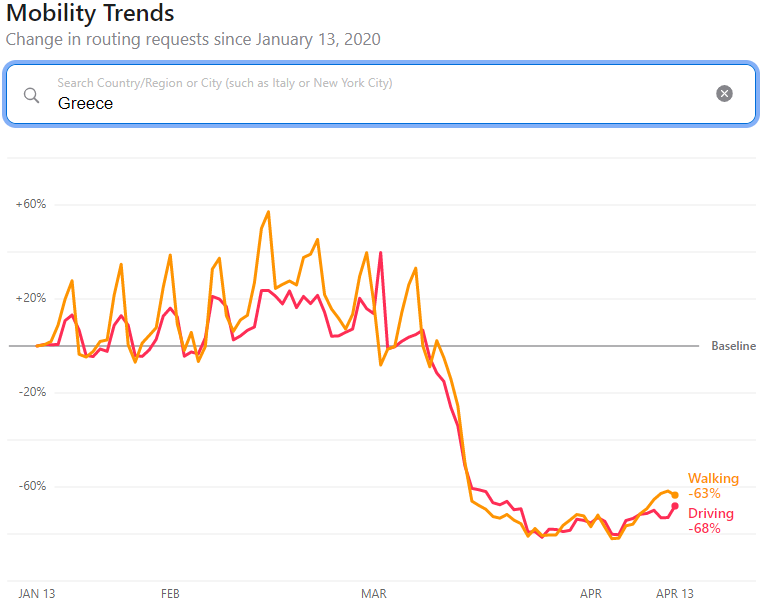Click the magnifying glass search icon
The height and width of the screenshot is (602, 760).
(x=32, y=95)
